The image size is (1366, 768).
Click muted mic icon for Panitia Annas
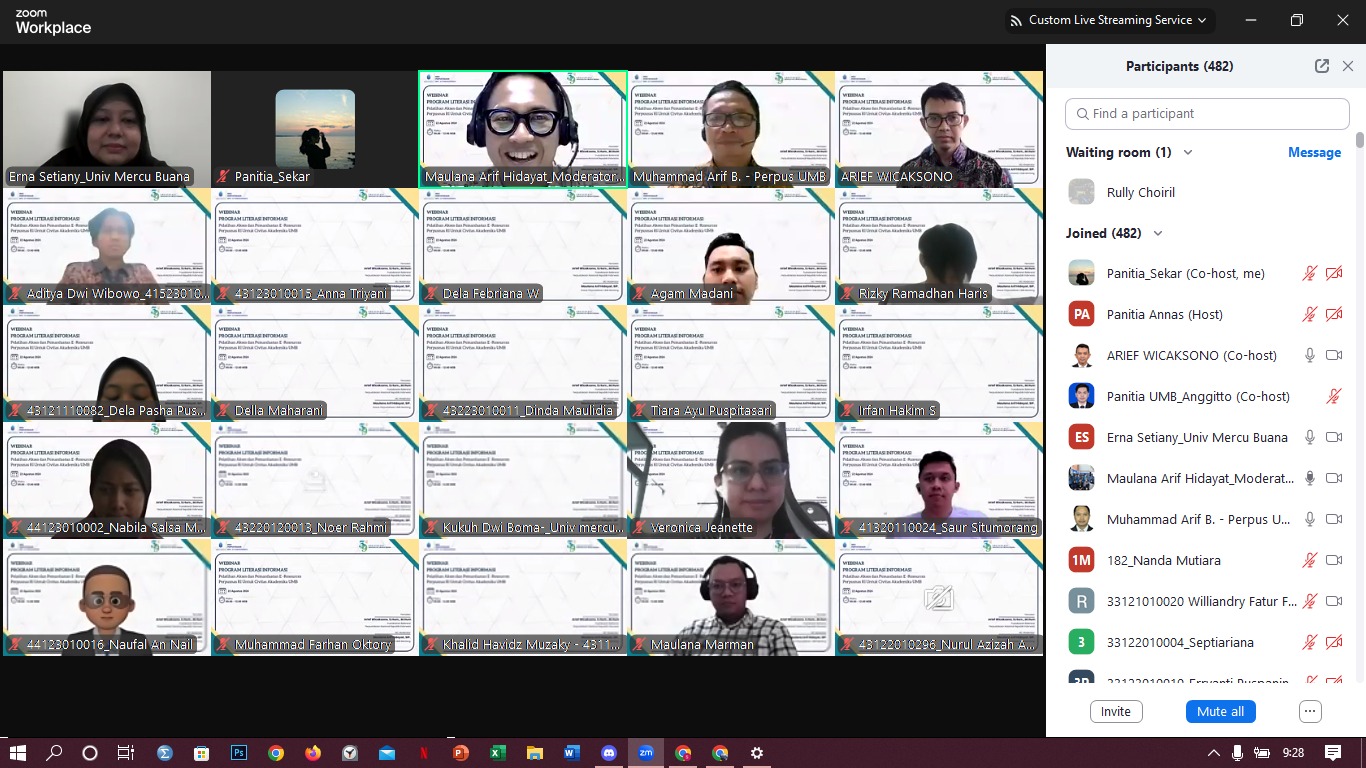(1309, 314)
